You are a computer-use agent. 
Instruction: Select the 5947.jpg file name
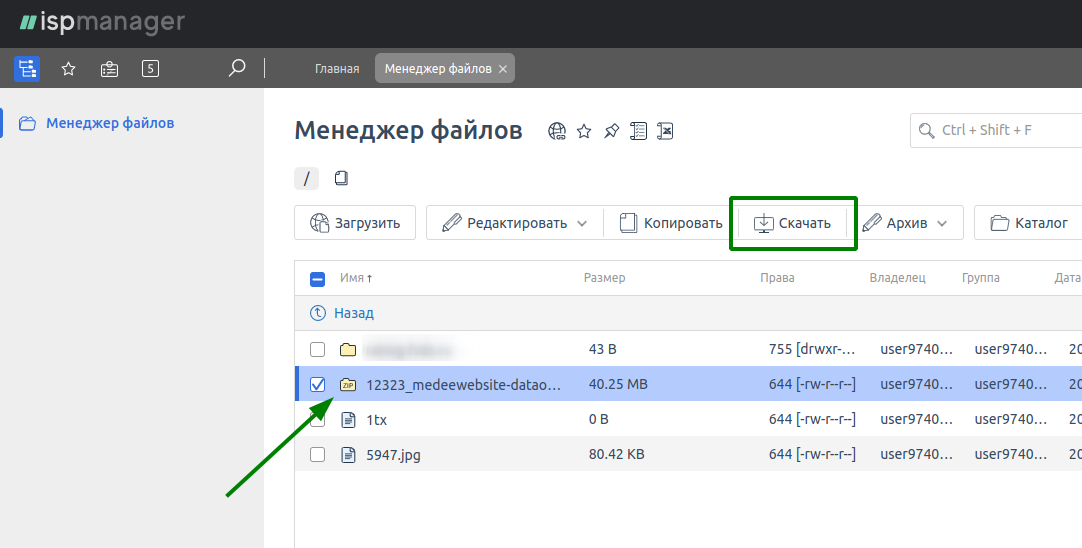coord(393,456)
